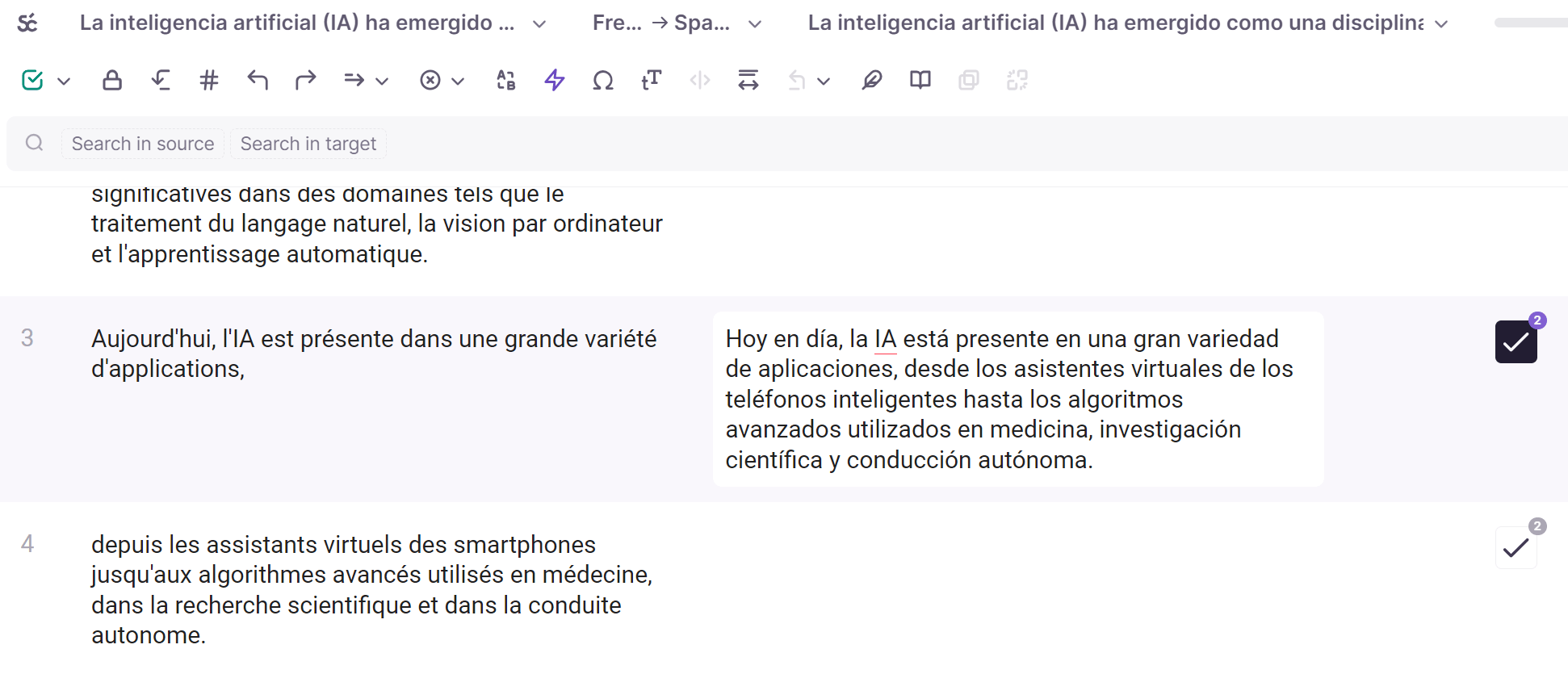Viewport: 1568px width, 674px height.
Task: Click the hash tag icon in toolbar
Action: tap(209, 80)
